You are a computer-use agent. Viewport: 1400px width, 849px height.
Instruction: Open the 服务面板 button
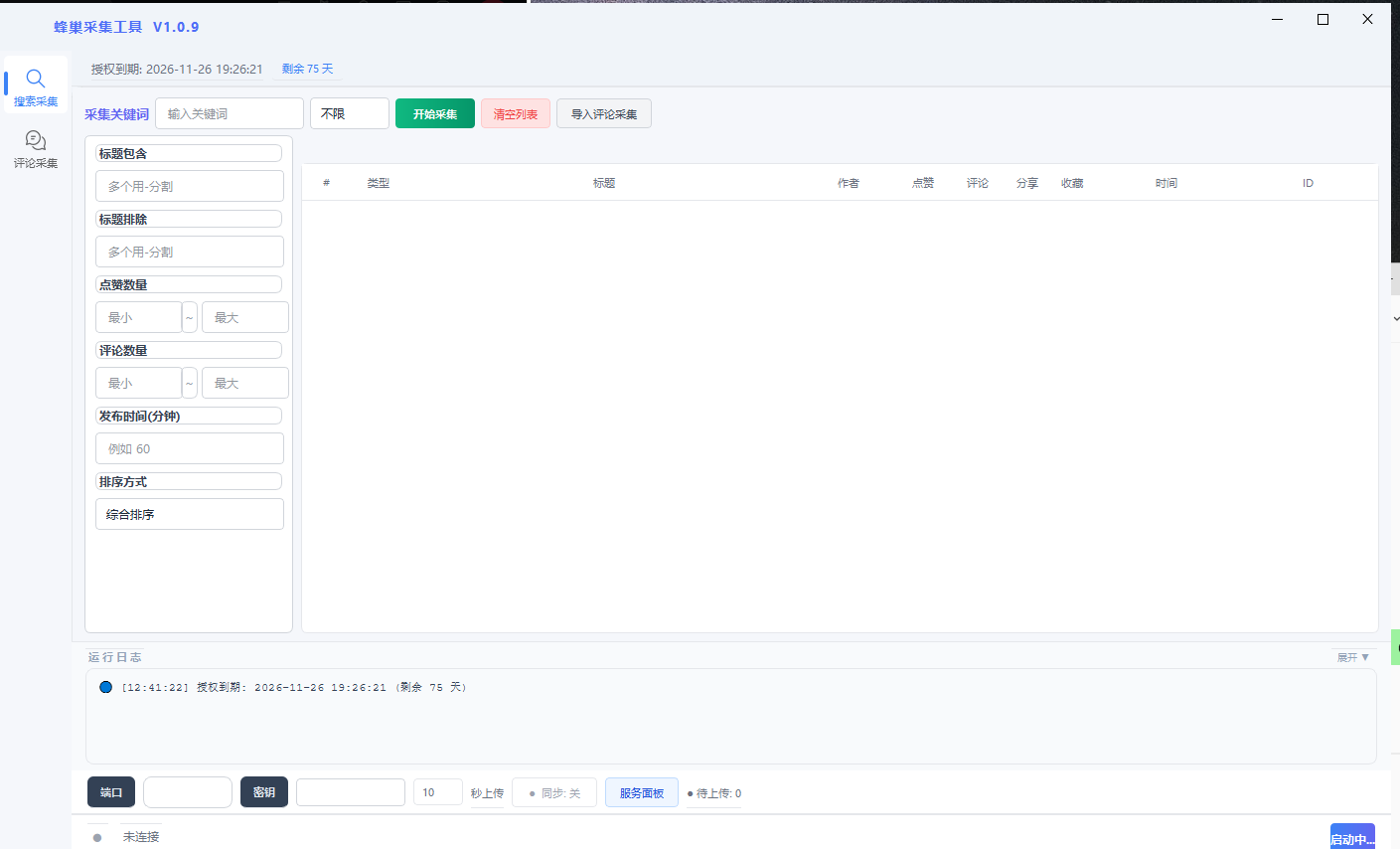click(x=642, y=793)
